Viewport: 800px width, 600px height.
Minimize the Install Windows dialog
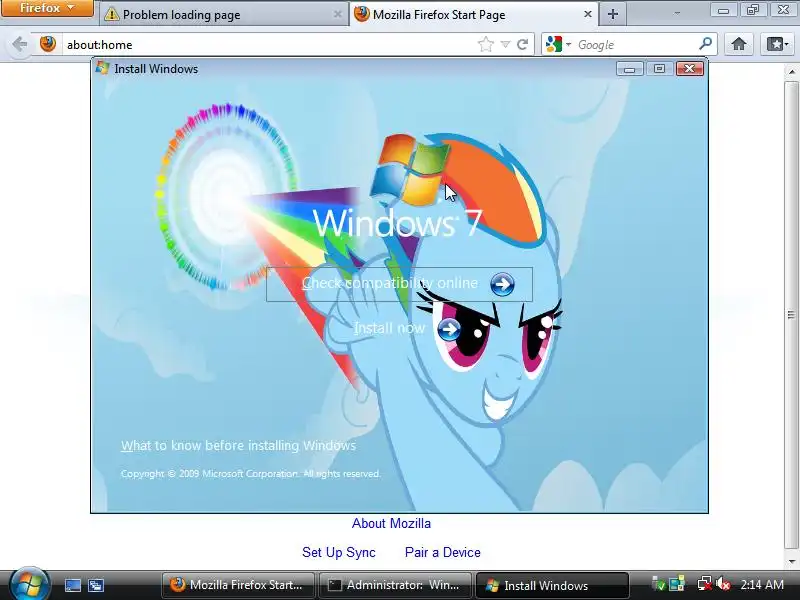click(630, 69)
